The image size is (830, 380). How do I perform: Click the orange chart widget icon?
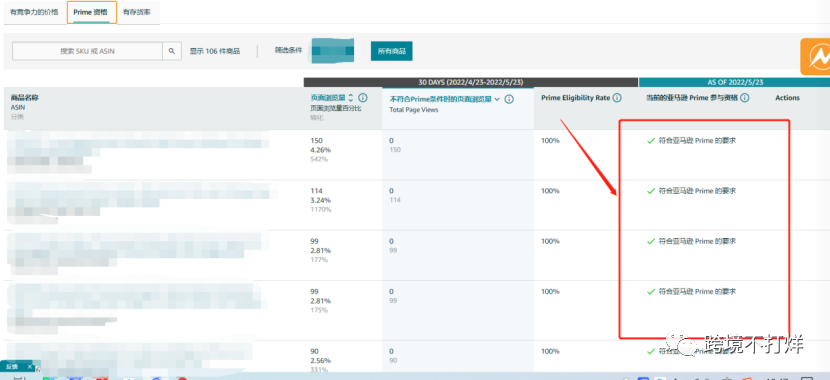(815, 56)
